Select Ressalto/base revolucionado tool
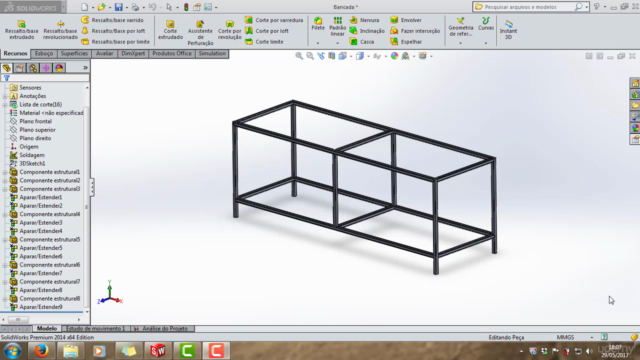This screenshot has width=640, height=360. (x=60, y=30)
